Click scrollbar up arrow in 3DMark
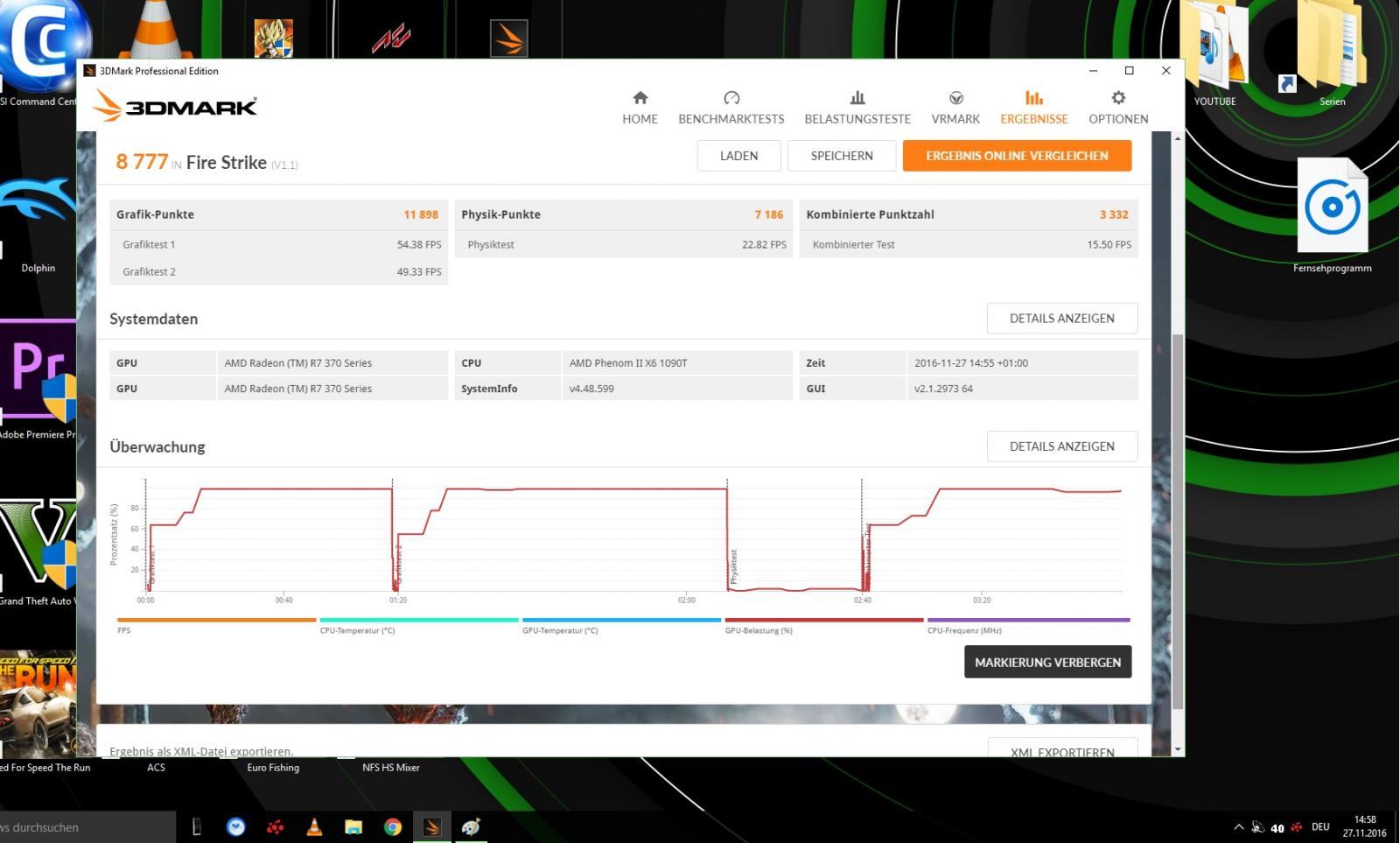1400x843 pixels. pyautogui.click(x=1177, y=138)
